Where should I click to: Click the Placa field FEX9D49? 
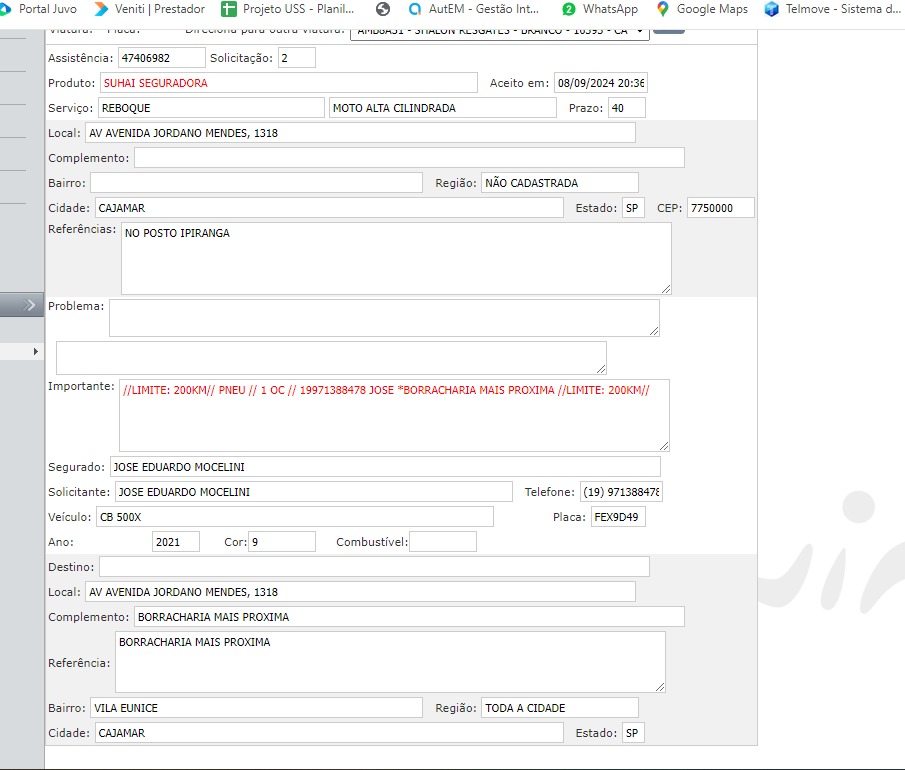(618, 517)
